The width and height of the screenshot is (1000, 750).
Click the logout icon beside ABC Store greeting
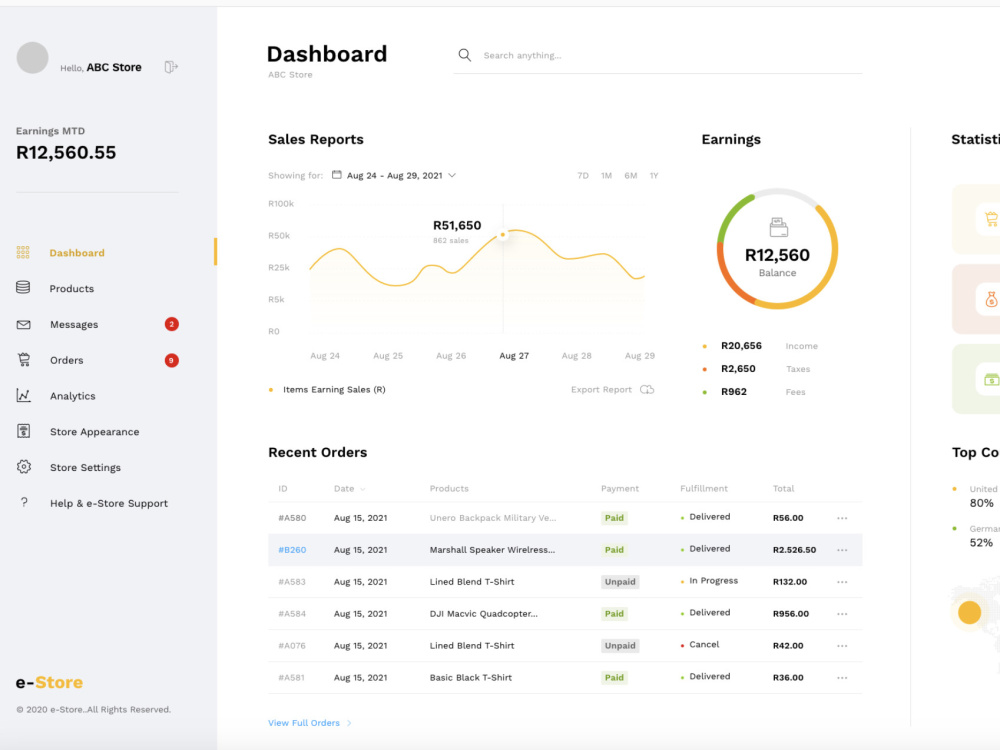171,67
